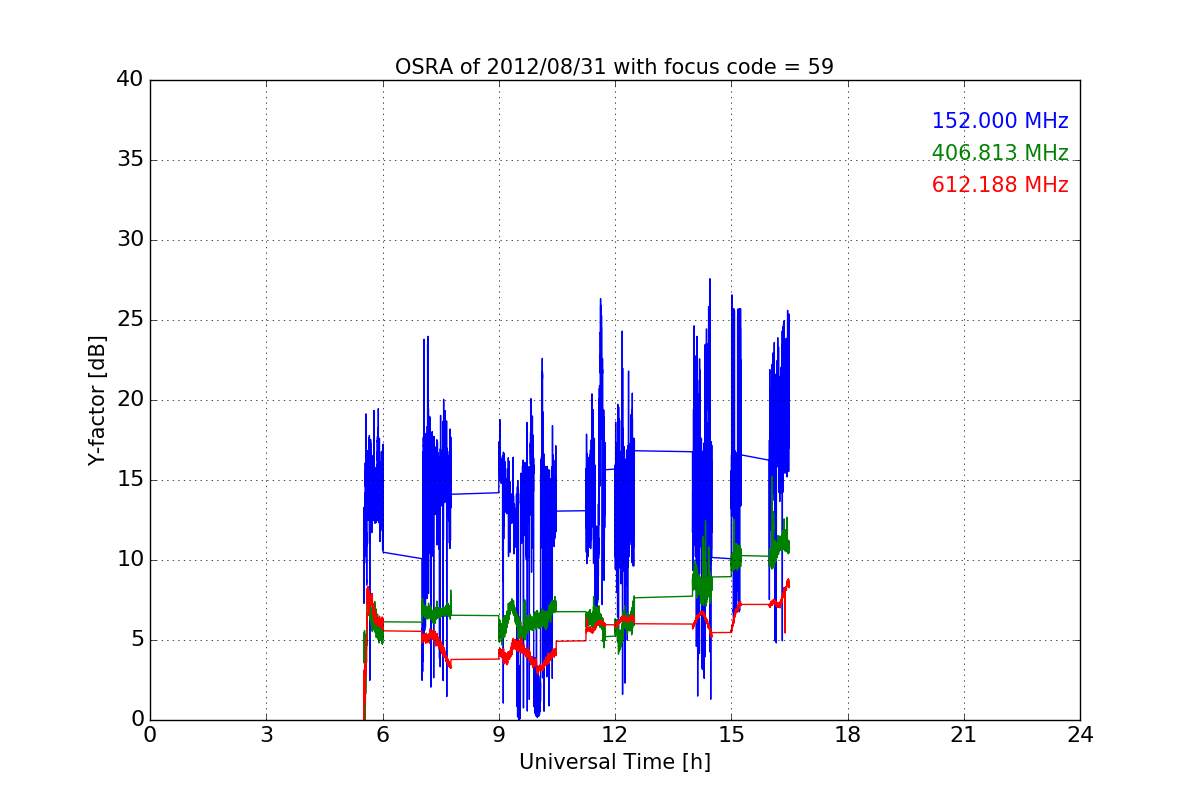This screenshot has width=1200, height=800.
Task: Click the x-axis tick label 9
Action: click(499, 734)
